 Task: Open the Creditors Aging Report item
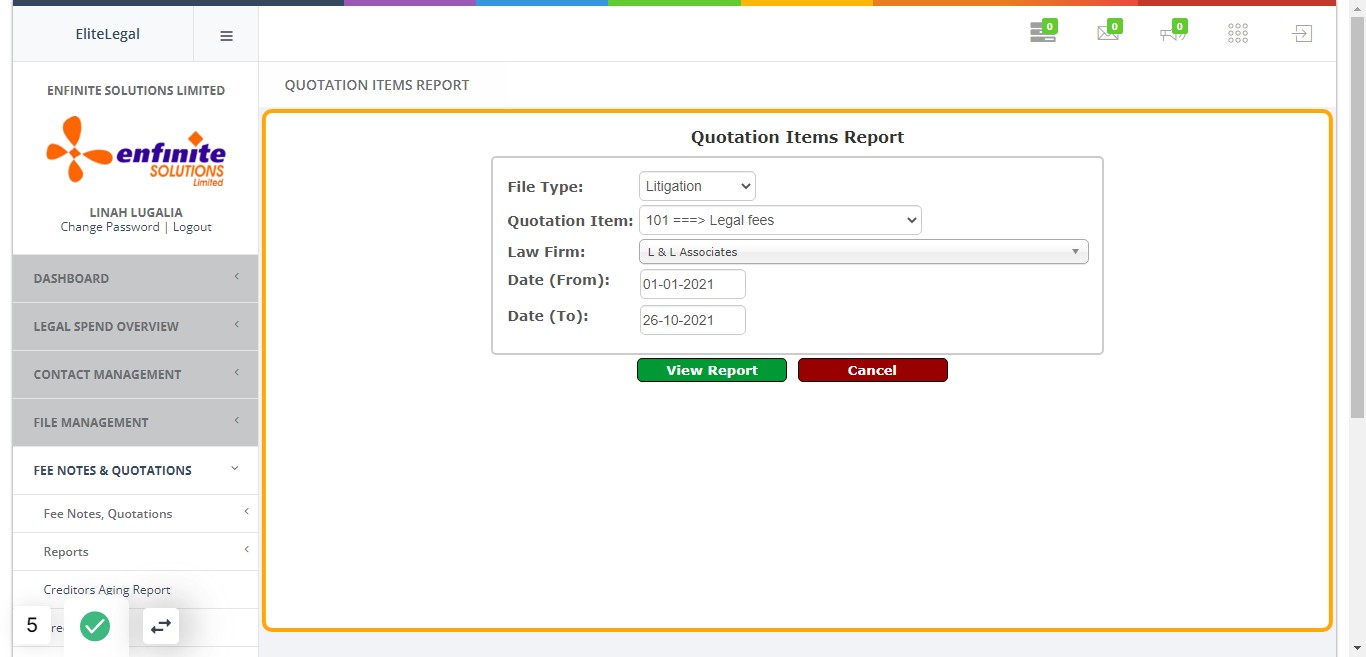107,589
